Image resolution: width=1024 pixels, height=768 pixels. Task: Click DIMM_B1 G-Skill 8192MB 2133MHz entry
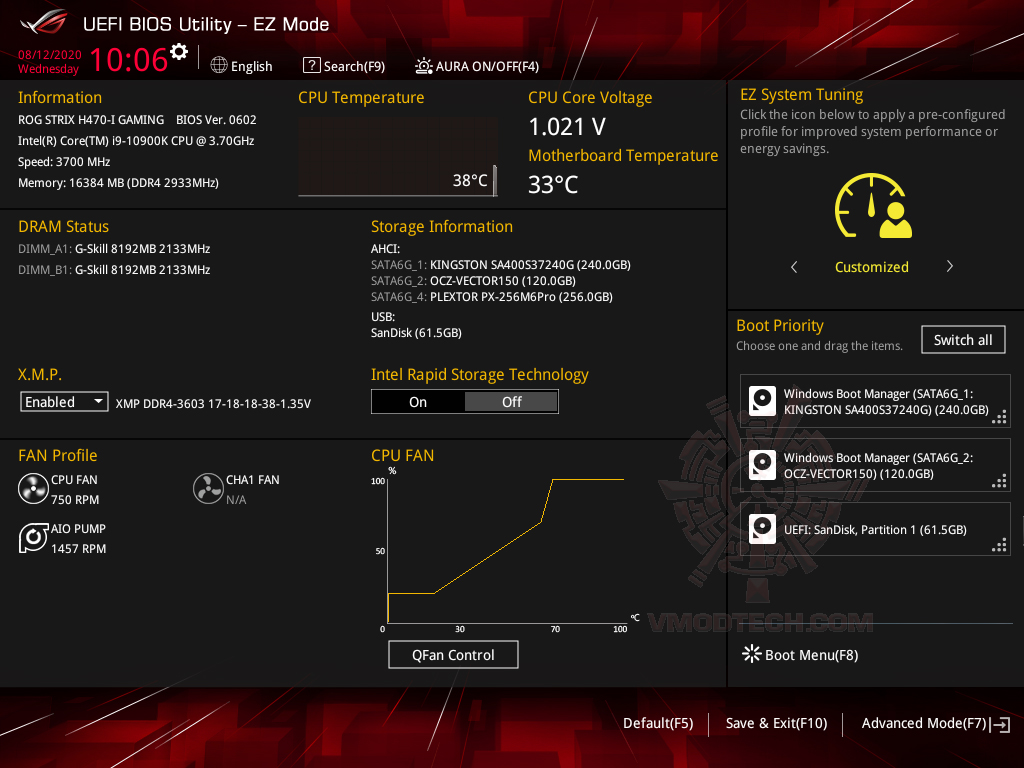114,270
